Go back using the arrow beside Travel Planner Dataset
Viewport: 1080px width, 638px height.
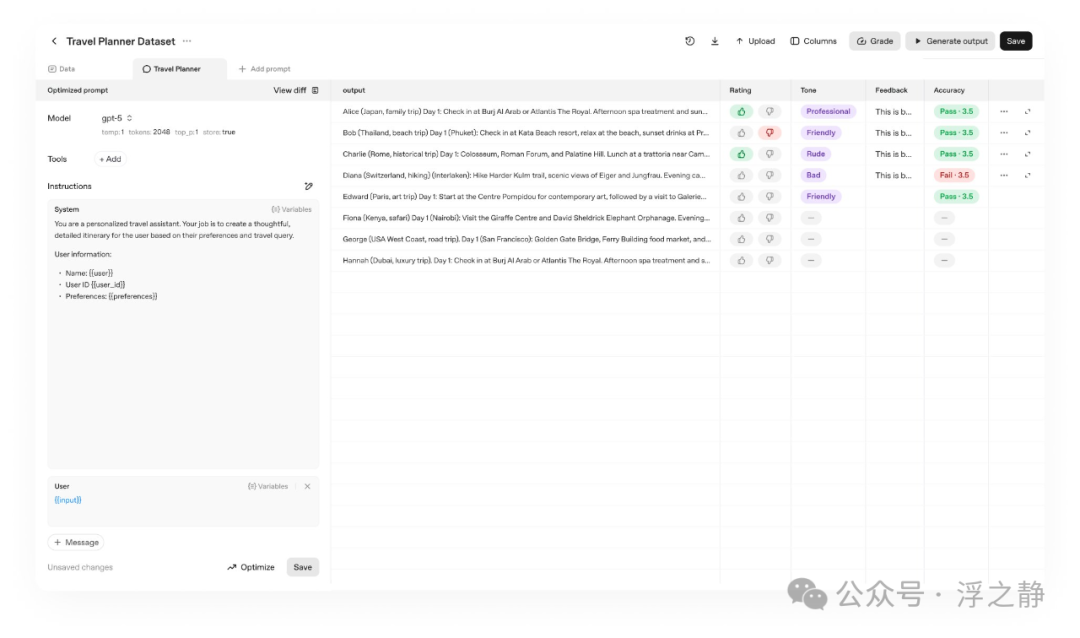tap(54, 41)
